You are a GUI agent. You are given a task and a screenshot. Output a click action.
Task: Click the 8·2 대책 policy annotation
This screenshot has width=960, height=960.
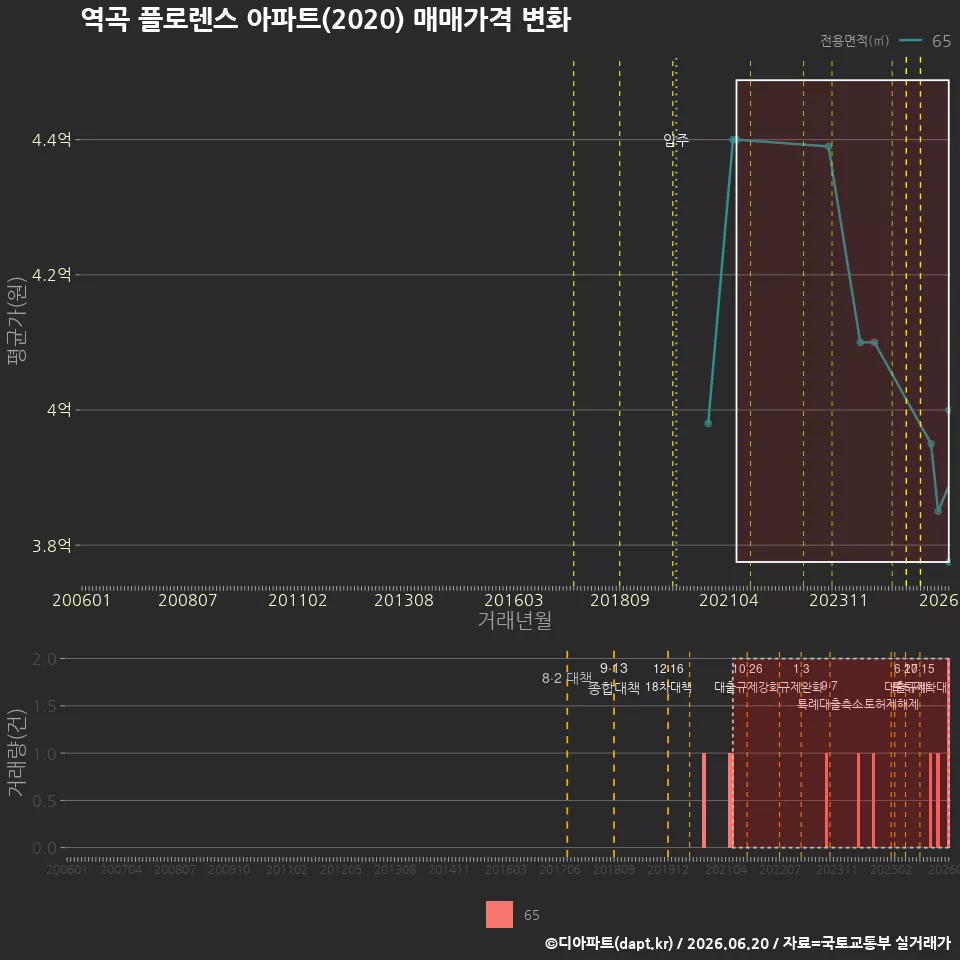(x=567, y=678)
